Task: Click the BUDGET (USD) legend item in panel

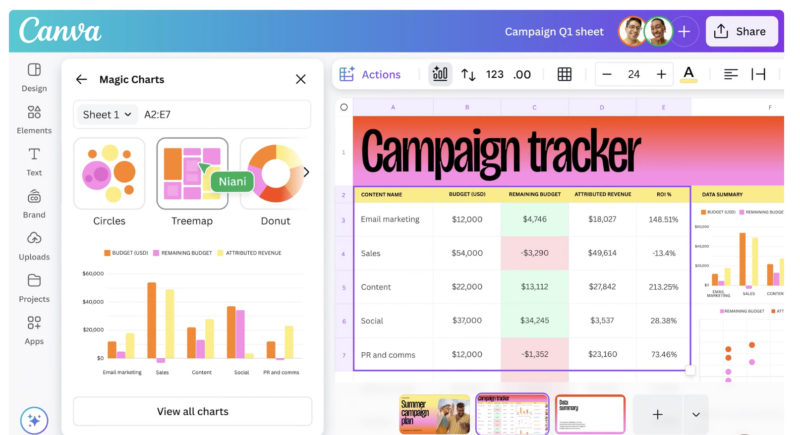Action: tap(126, 253)
